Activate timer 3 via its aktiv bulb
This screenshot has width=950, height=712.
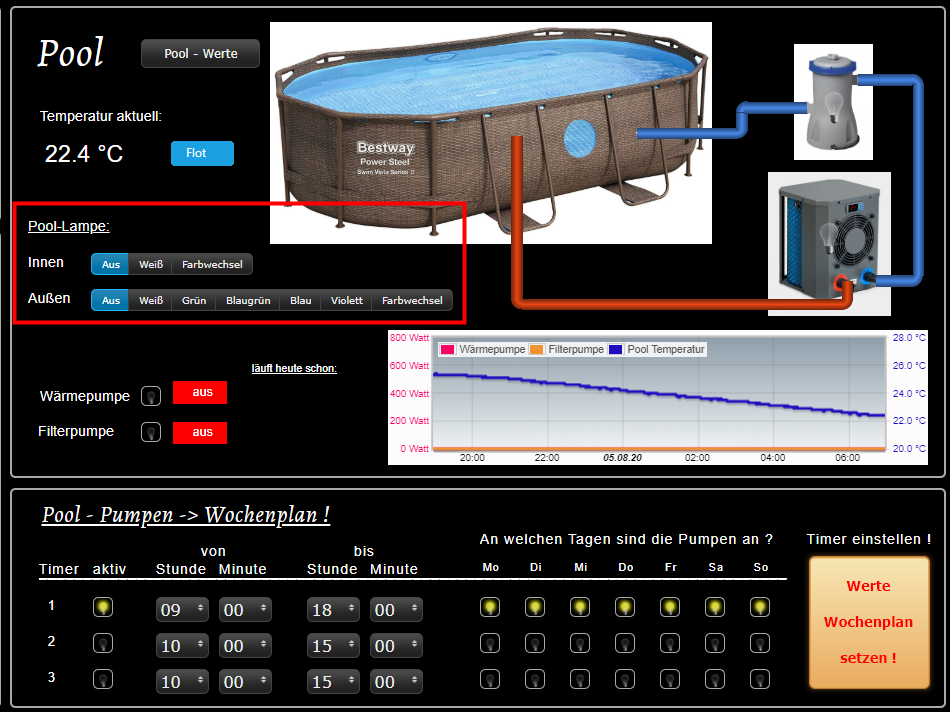103,679
